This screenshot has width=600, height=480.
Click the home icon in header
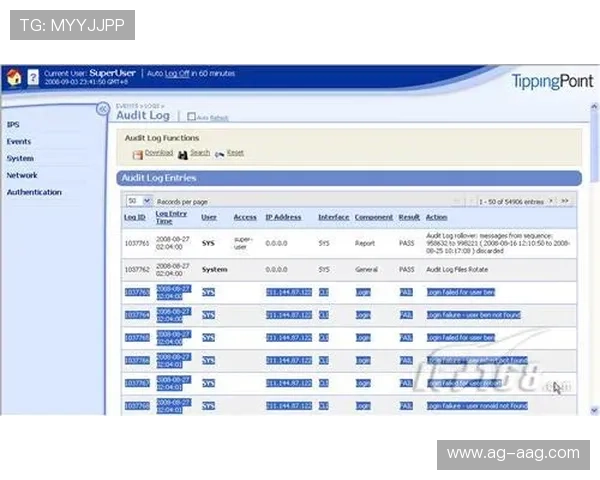click(14, 77)
